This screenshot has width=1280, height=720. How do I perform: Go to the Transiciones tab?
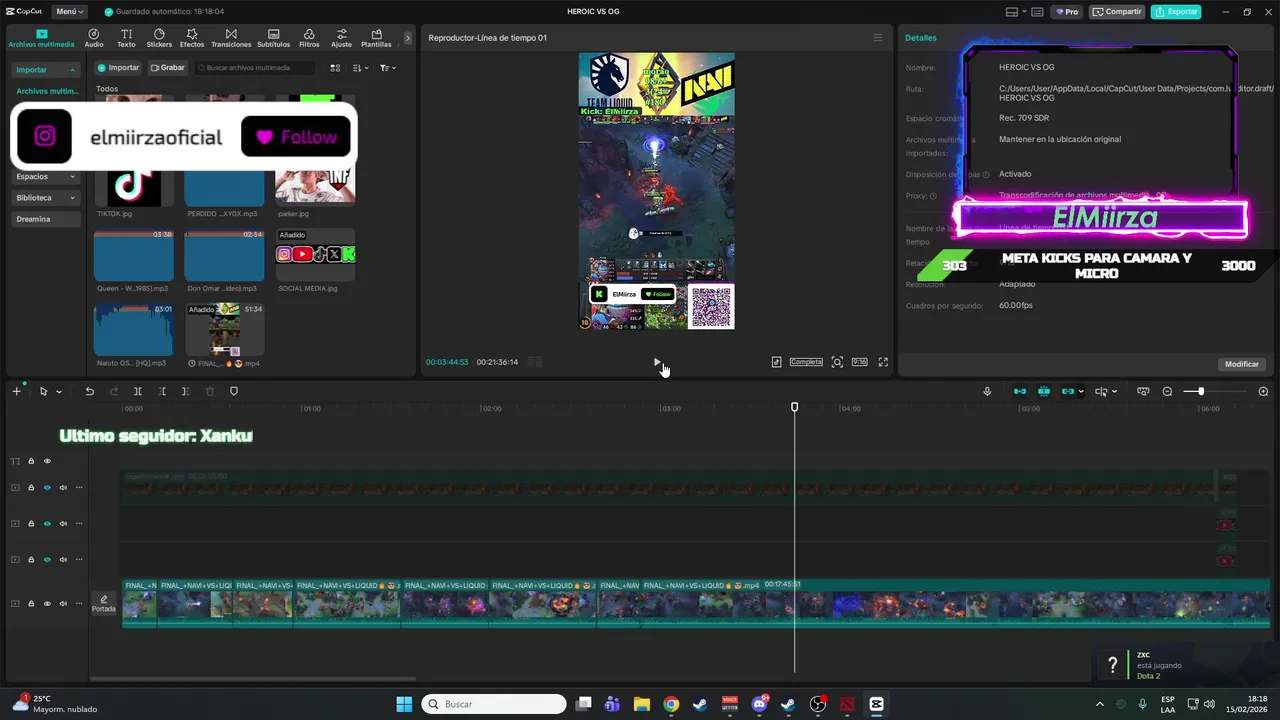tap(231, 38)
